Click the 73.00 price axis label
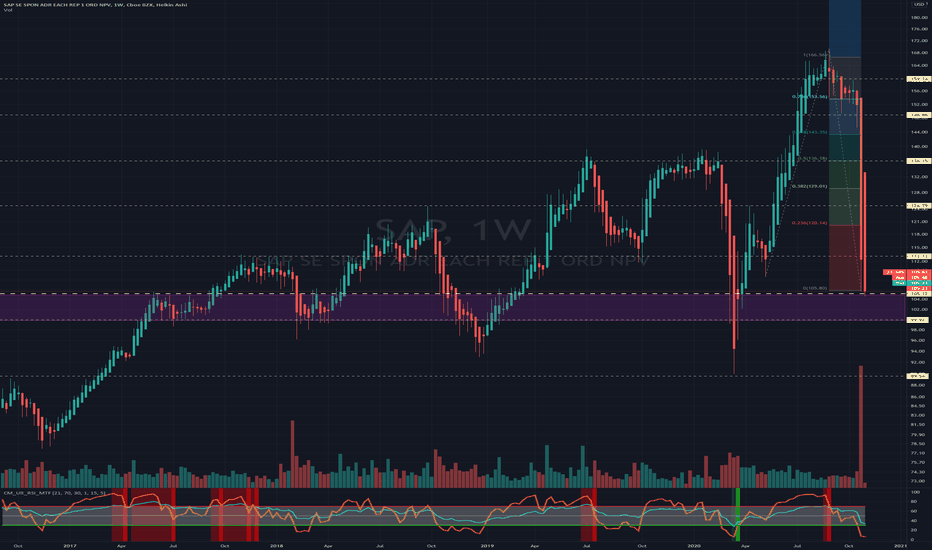 (x=919, y=480)
